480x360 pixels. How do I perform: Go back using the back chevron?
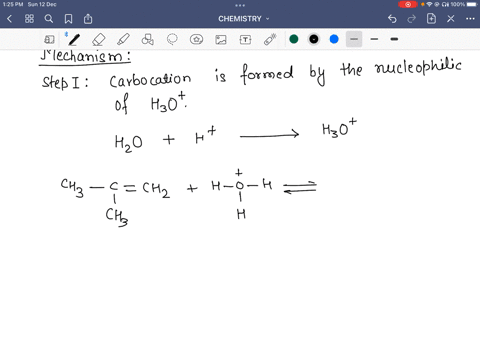[x=9, y=19]
